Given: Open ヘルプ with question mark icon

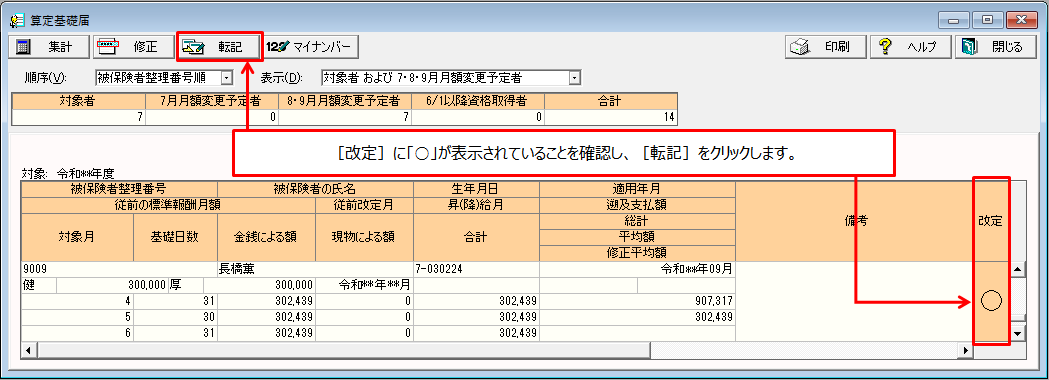Looking at the screenshot, I should point(911,47).
